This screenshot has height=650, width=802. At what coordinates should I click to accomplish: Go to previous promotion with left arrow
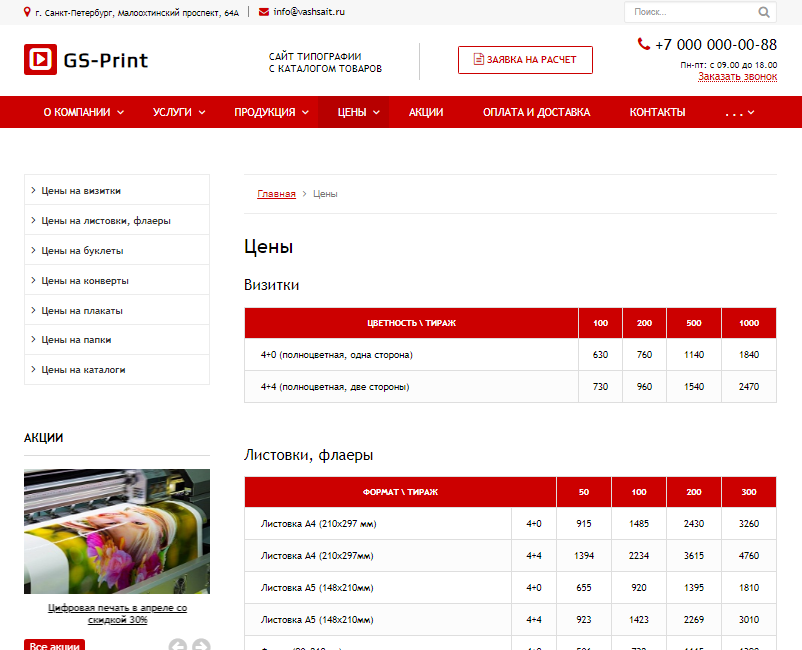click(177, 646)
